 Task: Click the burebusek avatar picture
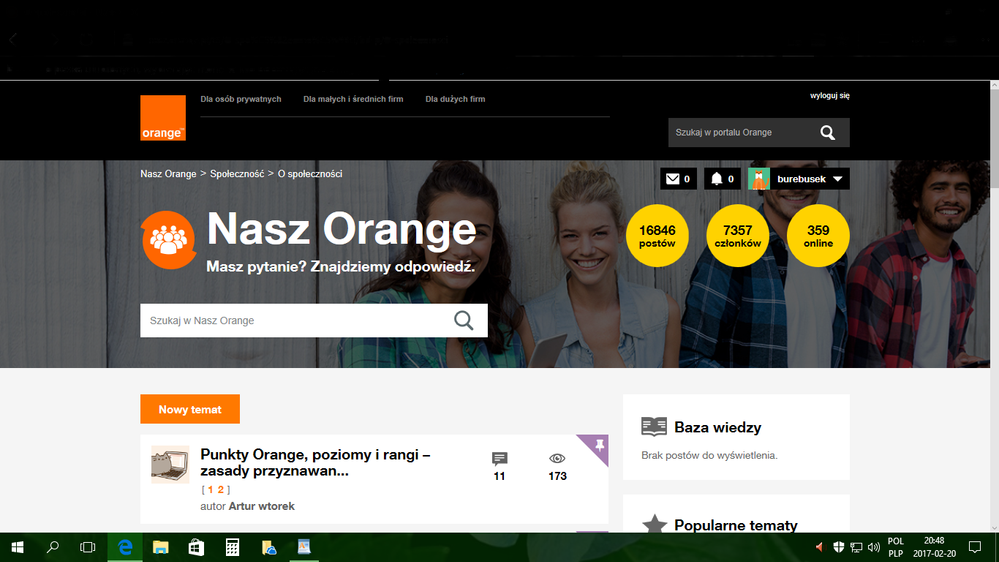pos(759,179)
